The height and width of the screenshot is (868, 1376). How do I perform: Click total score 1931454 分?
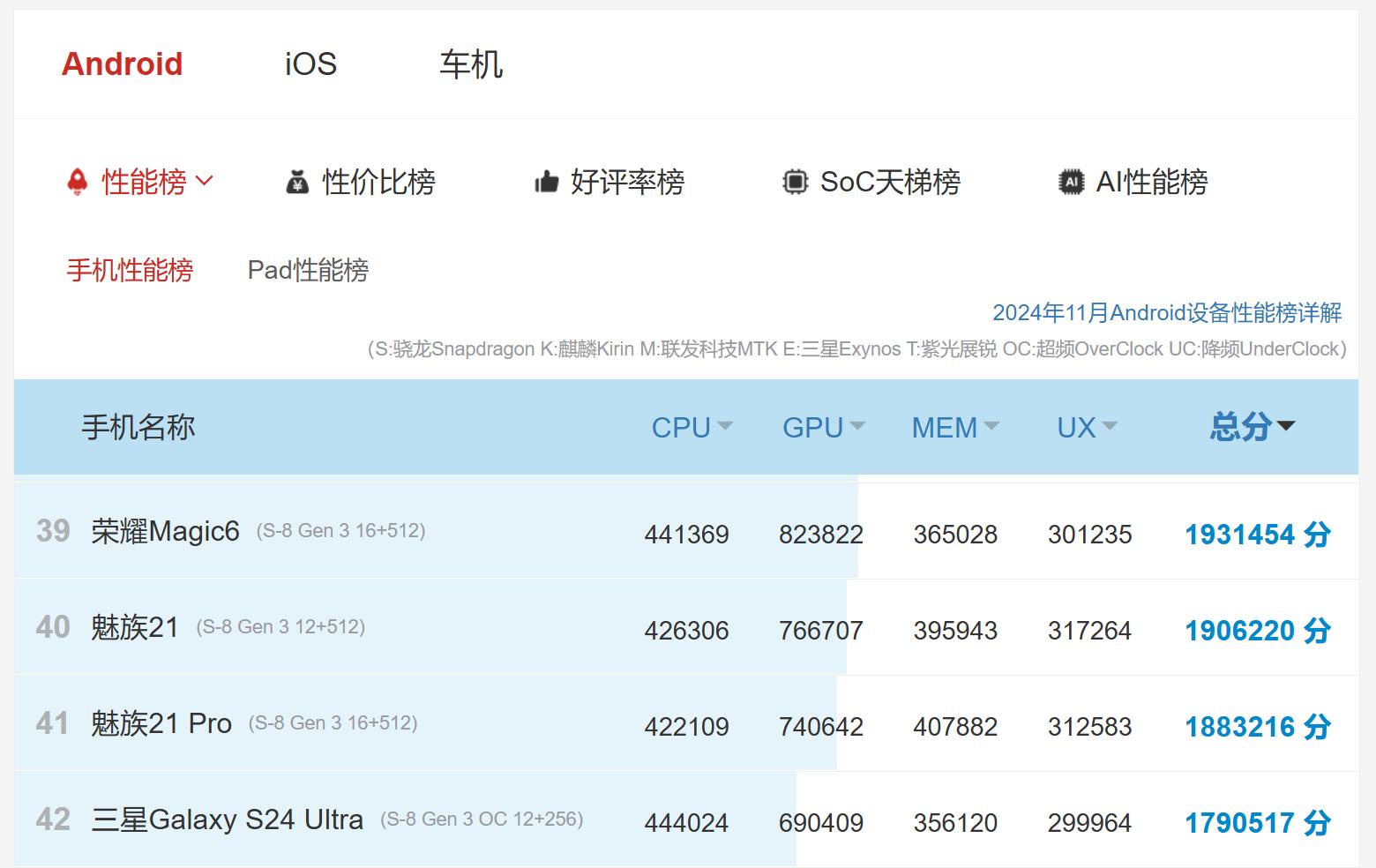point(1258,534)
